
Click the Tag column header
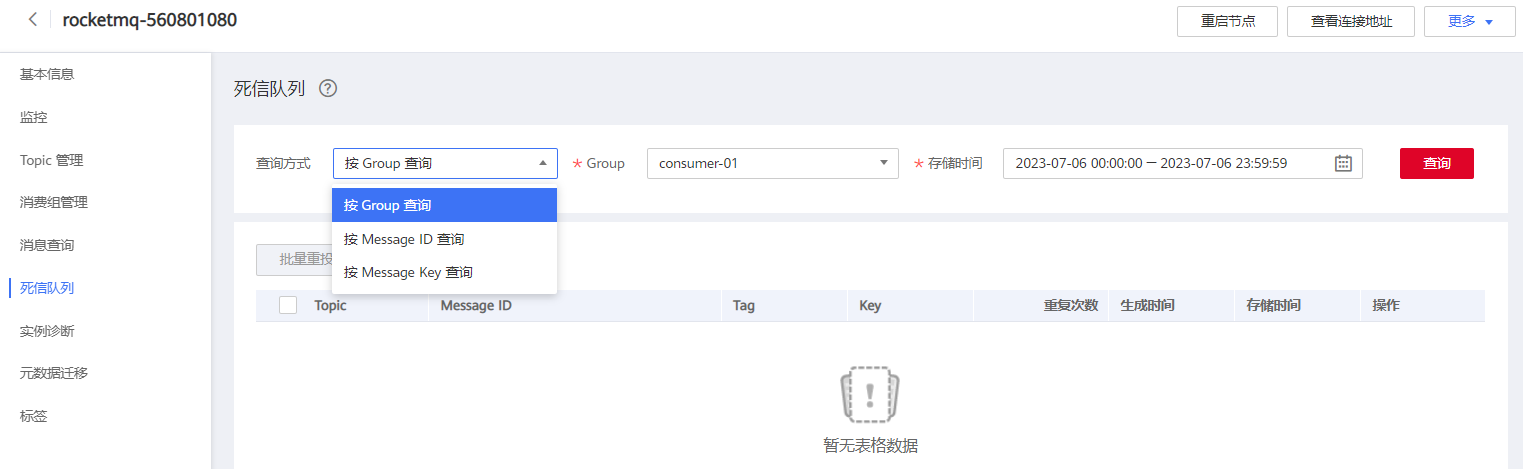(743, 305)
